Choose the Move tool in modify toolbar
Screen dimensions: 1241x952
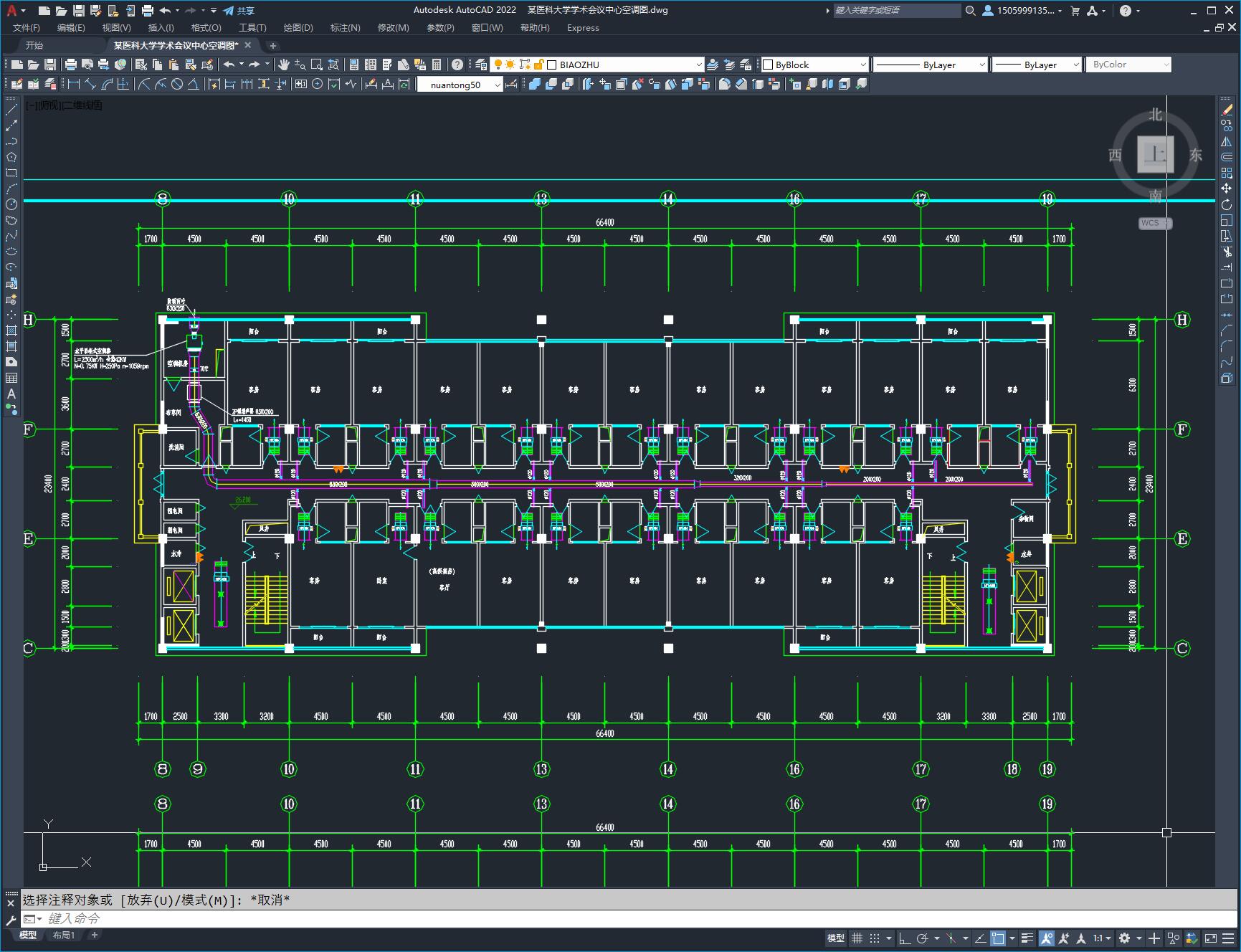[x=1227, y=189]
